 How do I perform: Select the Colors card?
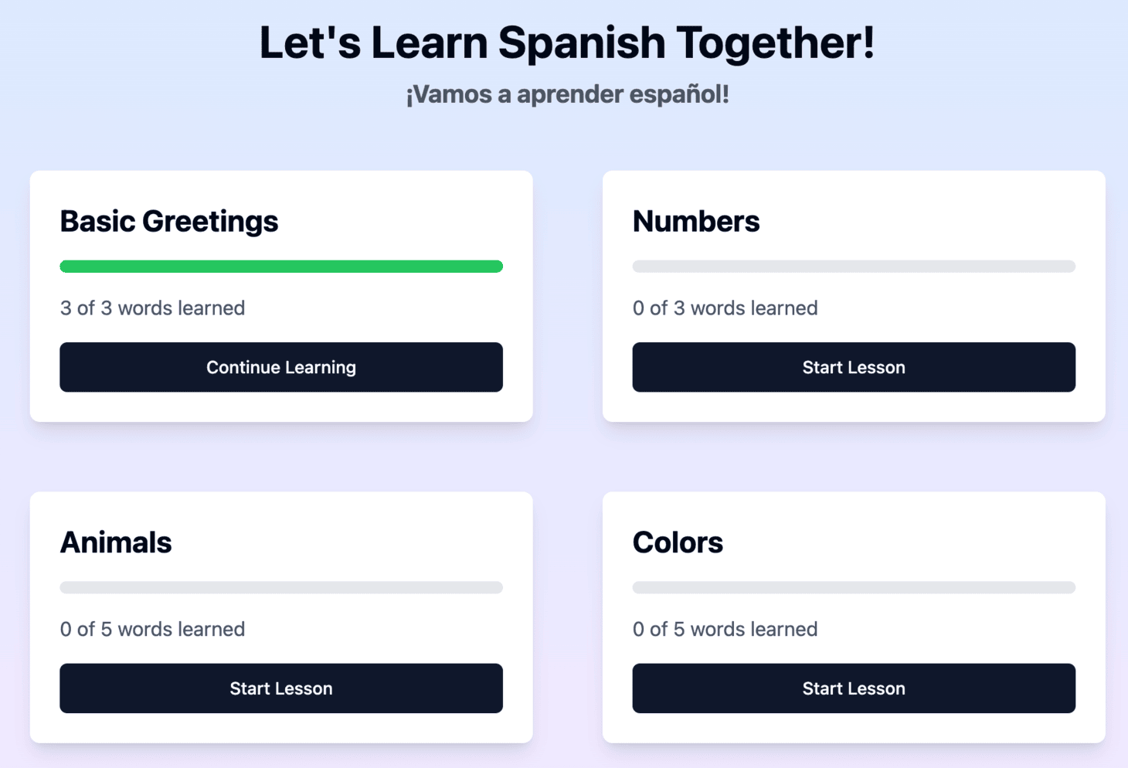(x=853, y=617)
